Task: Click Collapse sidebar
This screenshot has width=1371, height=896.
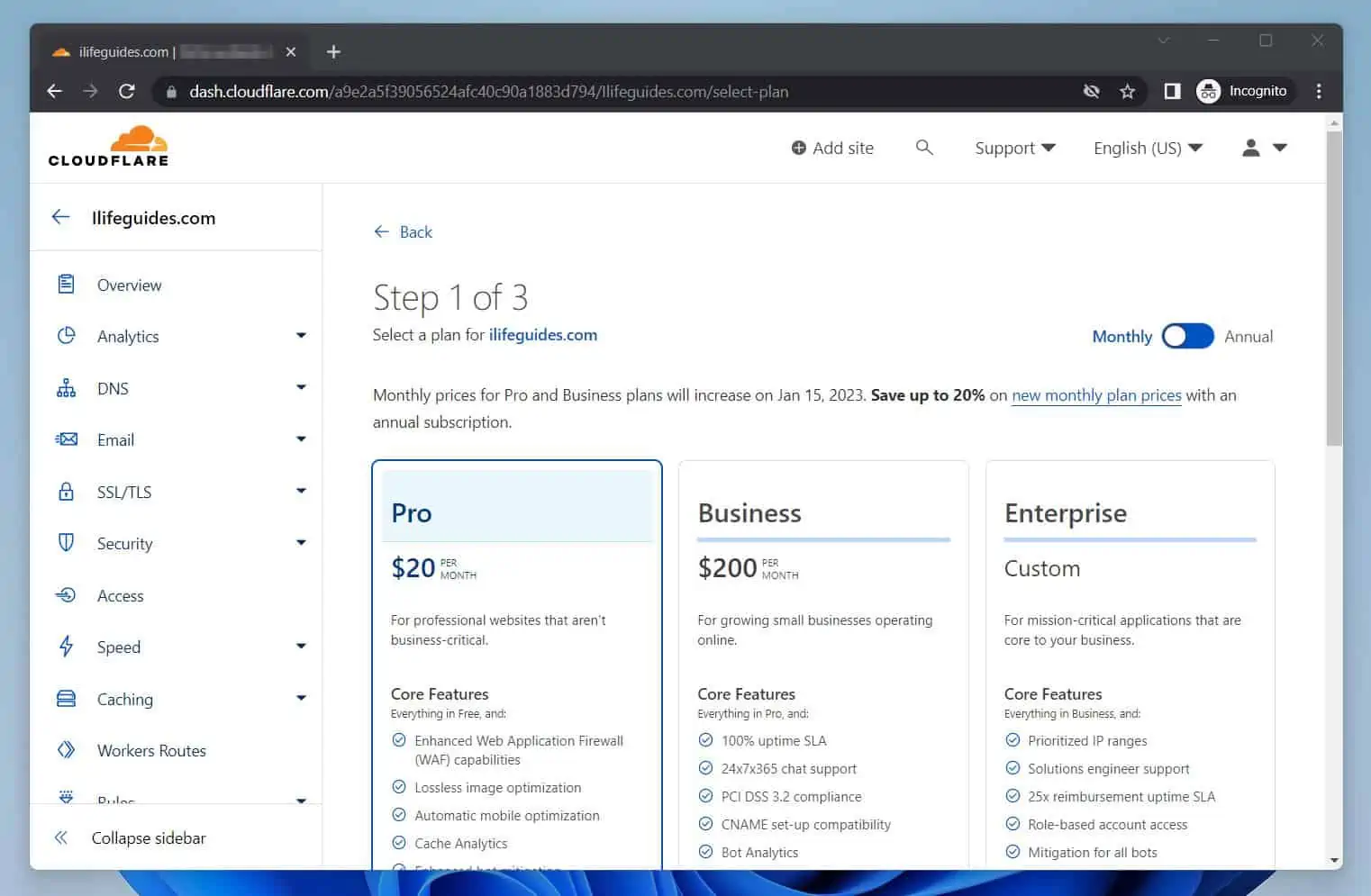Action: tap(149, 837)
